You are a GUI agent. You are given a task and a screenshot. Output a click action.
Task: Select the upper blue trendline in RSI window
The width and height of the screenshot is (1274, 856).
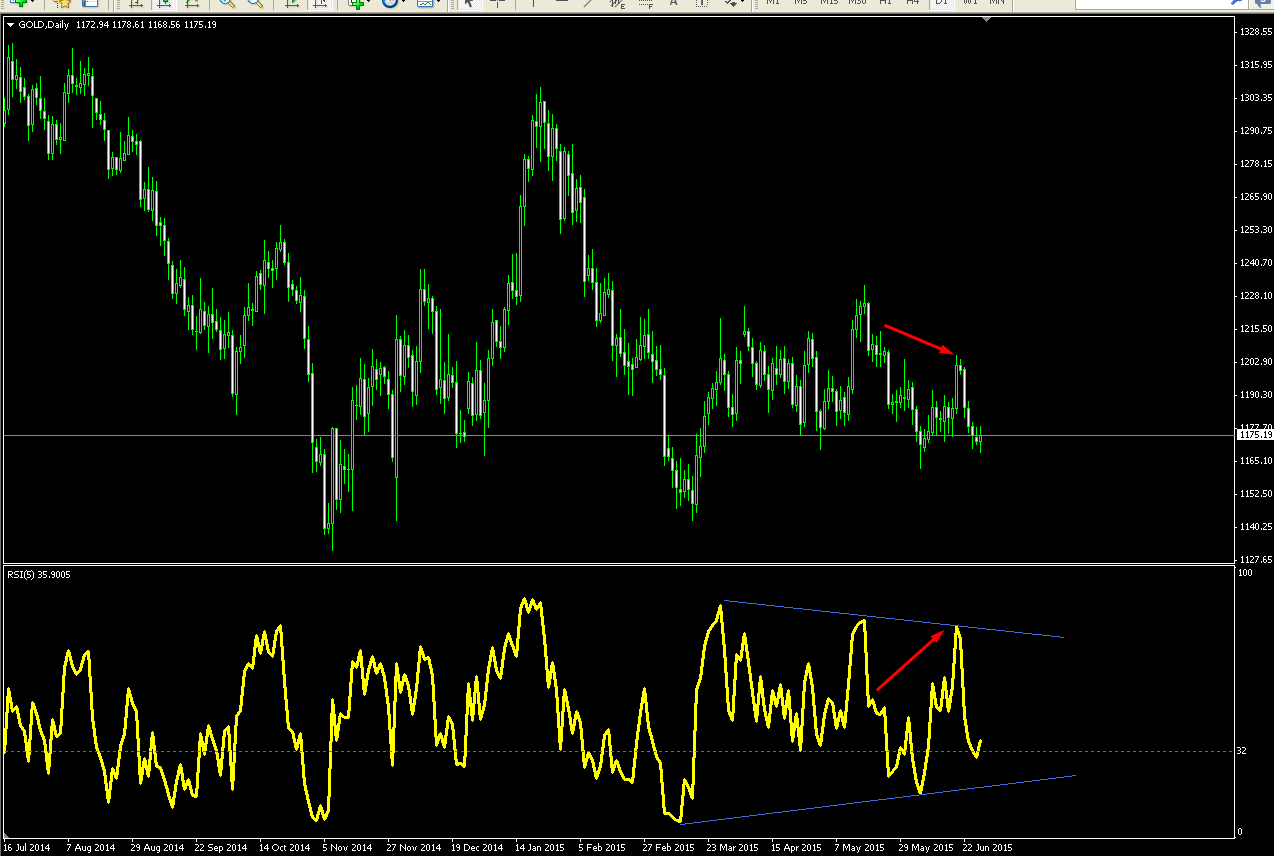[x=893, y=619]
